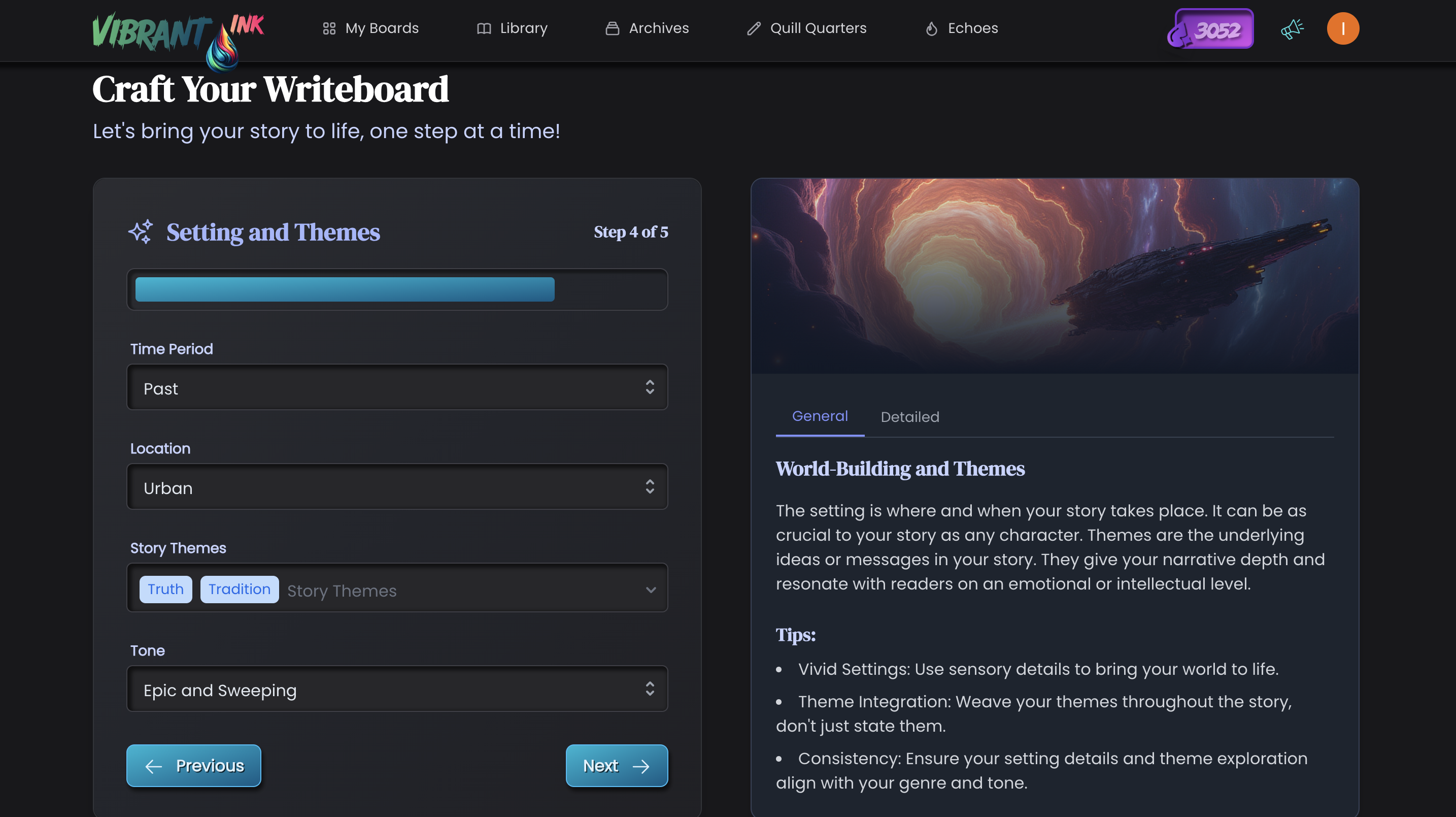Select the General tab
The height and width of the screenshot is (817, 1456).
(820, 416)
